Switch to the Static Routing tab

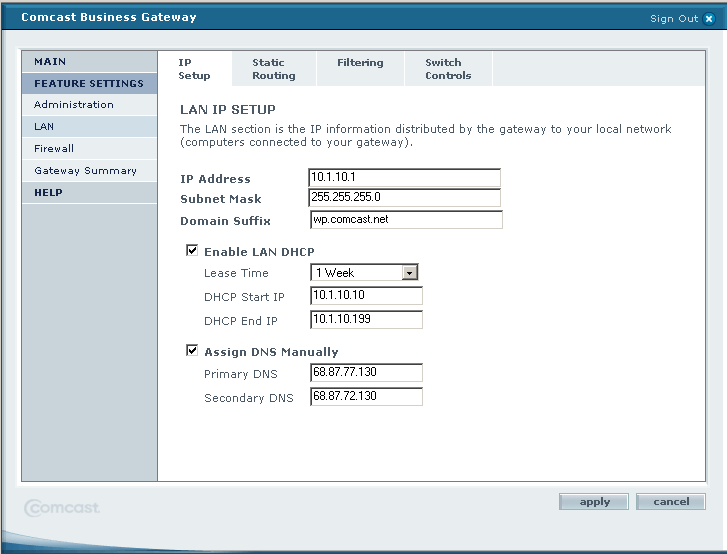(274, 69)
